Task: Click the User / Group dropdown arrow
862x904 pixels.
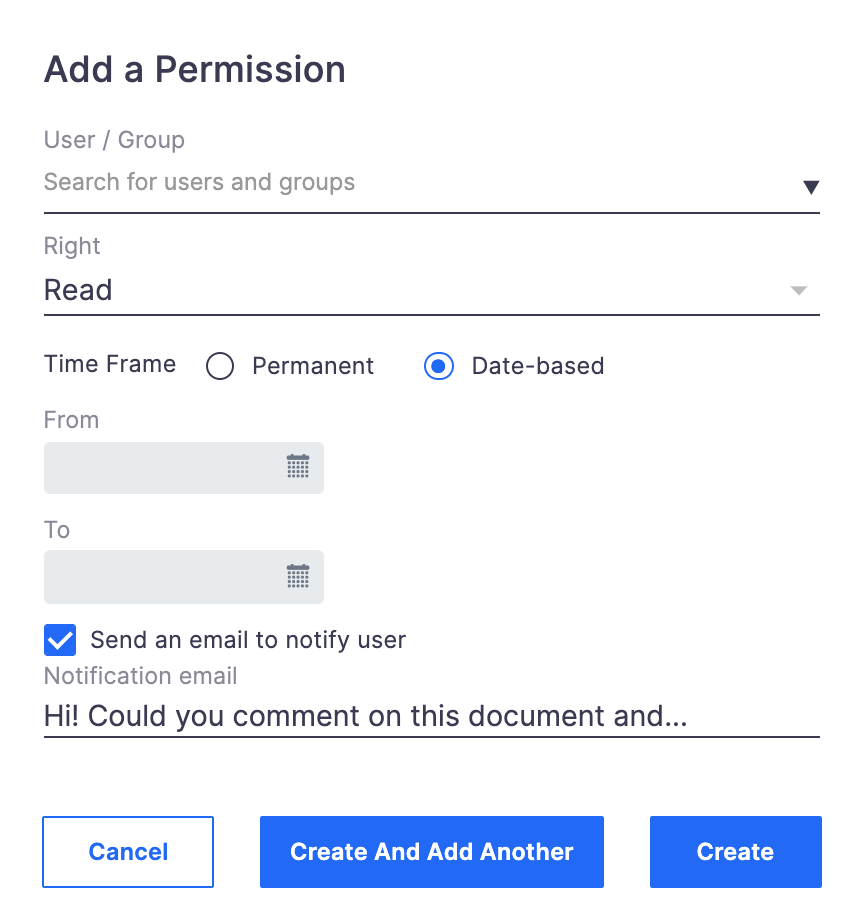Action: click(811, 187)
